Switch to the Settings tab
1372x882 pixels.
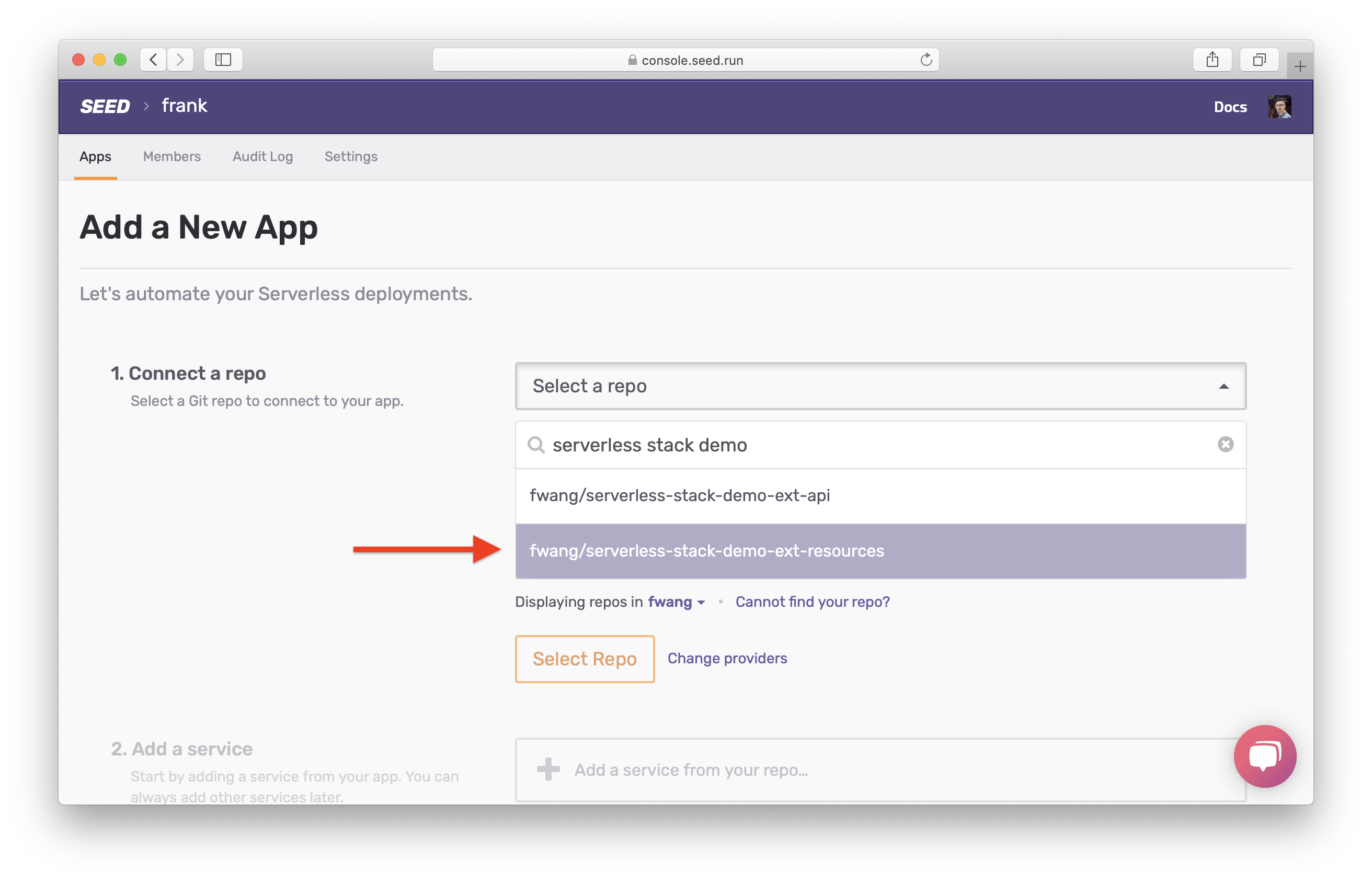tap(351, 156)
